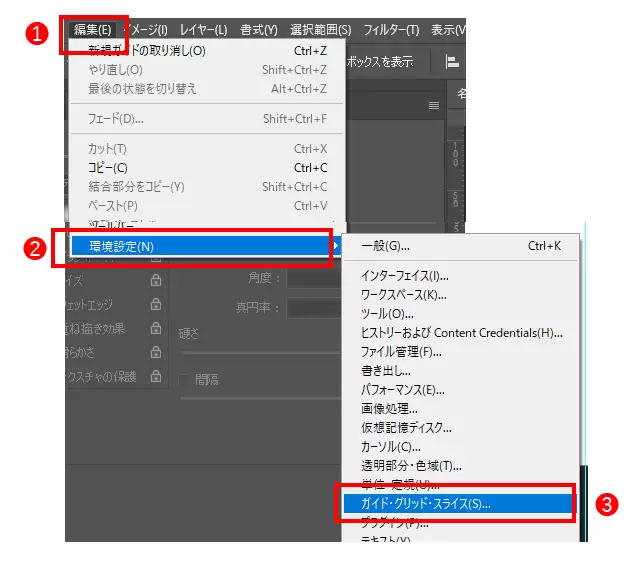Open インターフェイス(I)... preferences
The height and width of the screenshot is (565, 628).
click(404, 275)
